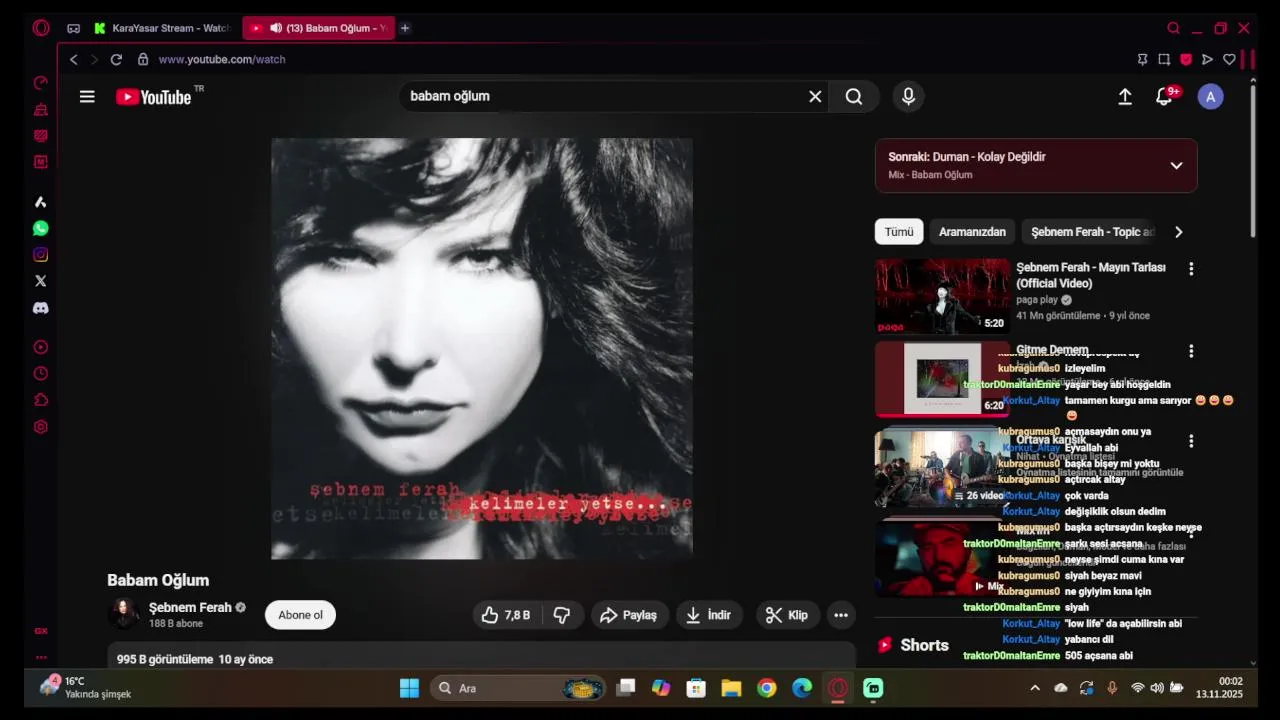
Task: Open the 26 video playlist thumbnail
Action: 943,468
